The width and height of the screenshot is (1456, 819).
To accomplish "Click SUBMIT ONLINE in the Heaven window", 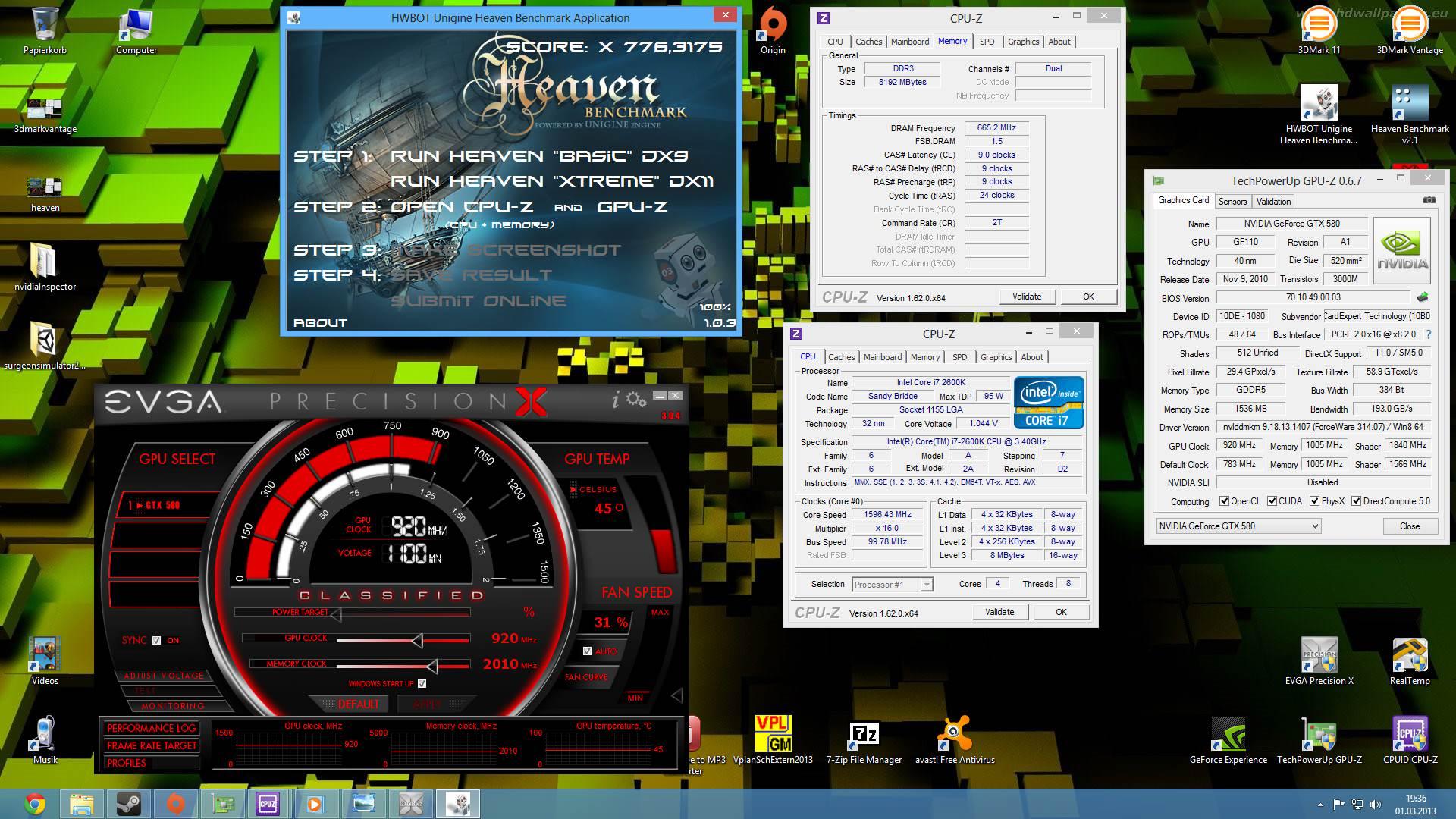I will [x=479, y=301].
